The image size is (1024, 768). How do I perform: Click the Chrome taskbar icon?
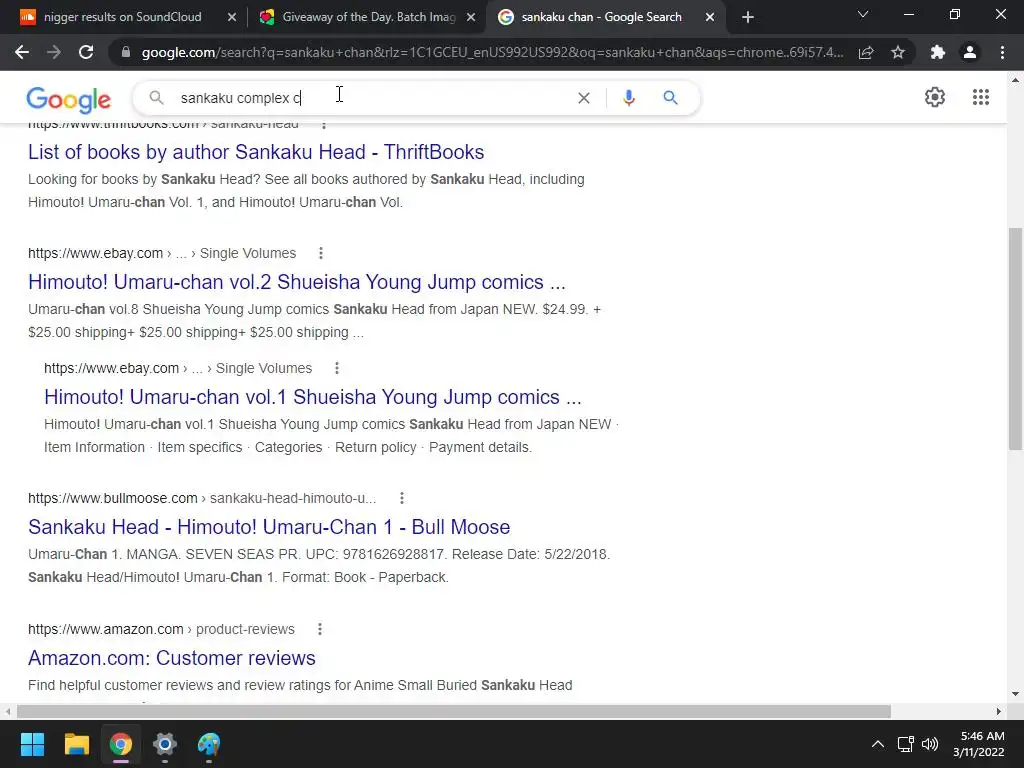(121, 744)
